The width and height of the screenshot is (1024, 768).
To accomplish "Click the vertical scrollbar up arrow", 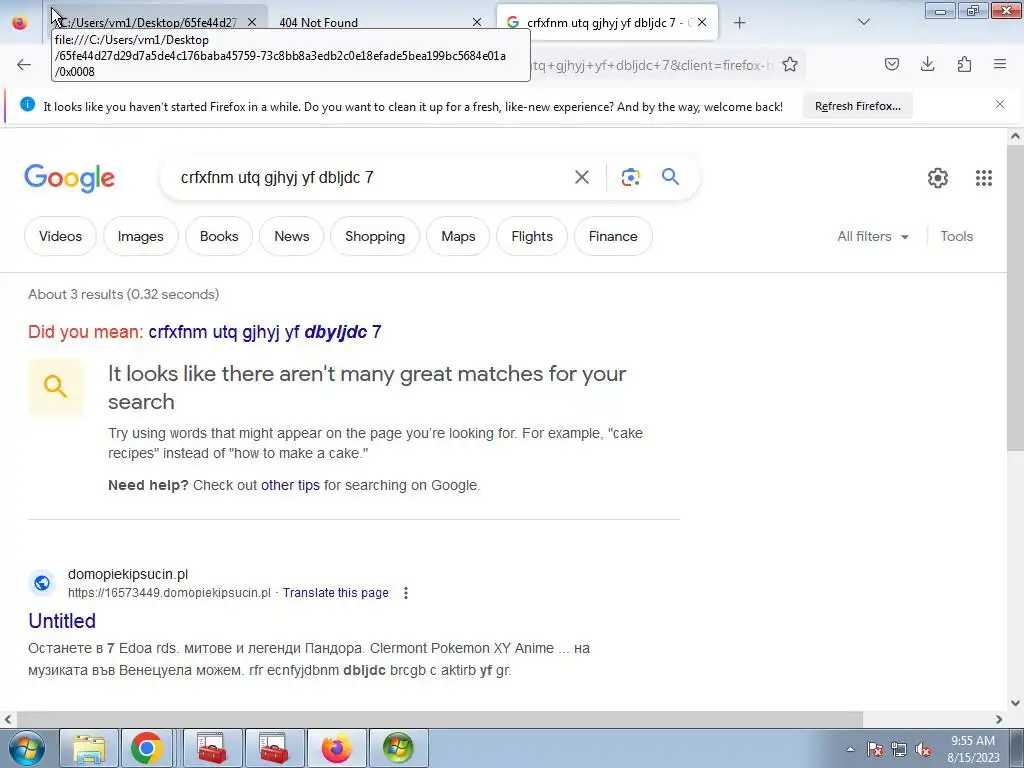I will pyautogui.click(x=1015, y=136).
